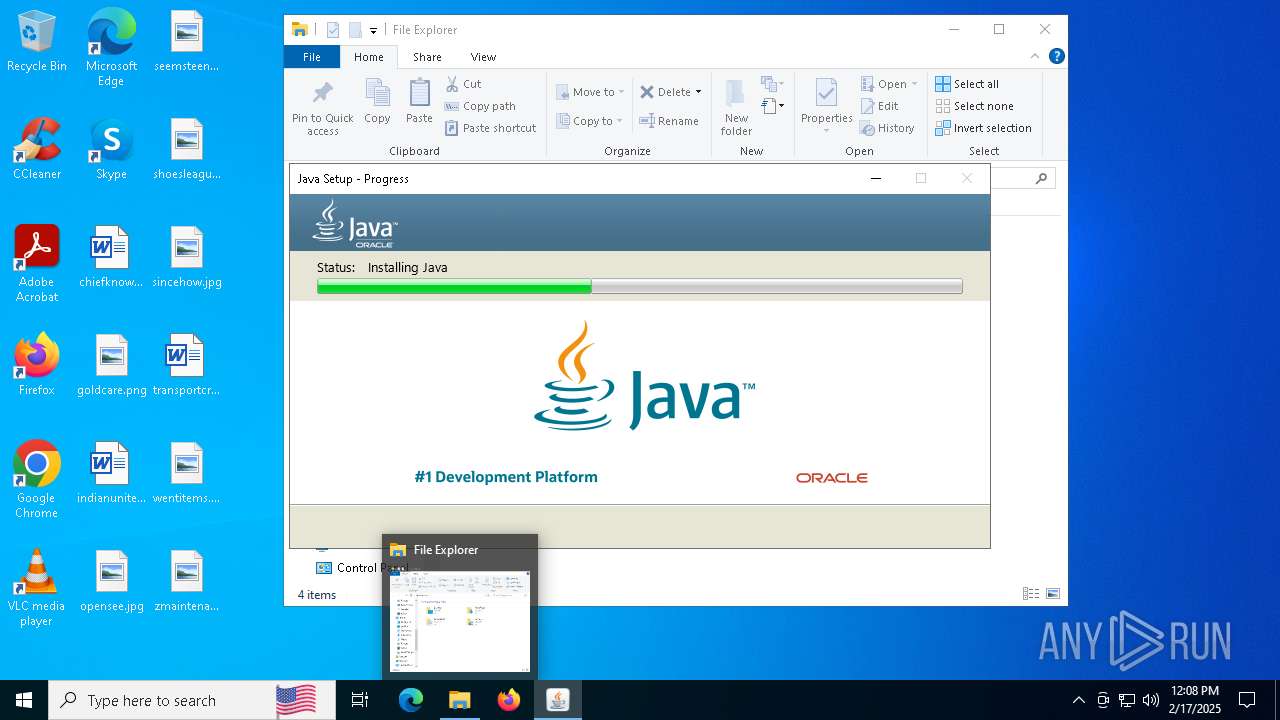Open Task View on taskbar
Screen dimensions: 1280x720
pyautogui.click(x=360, y=700)
